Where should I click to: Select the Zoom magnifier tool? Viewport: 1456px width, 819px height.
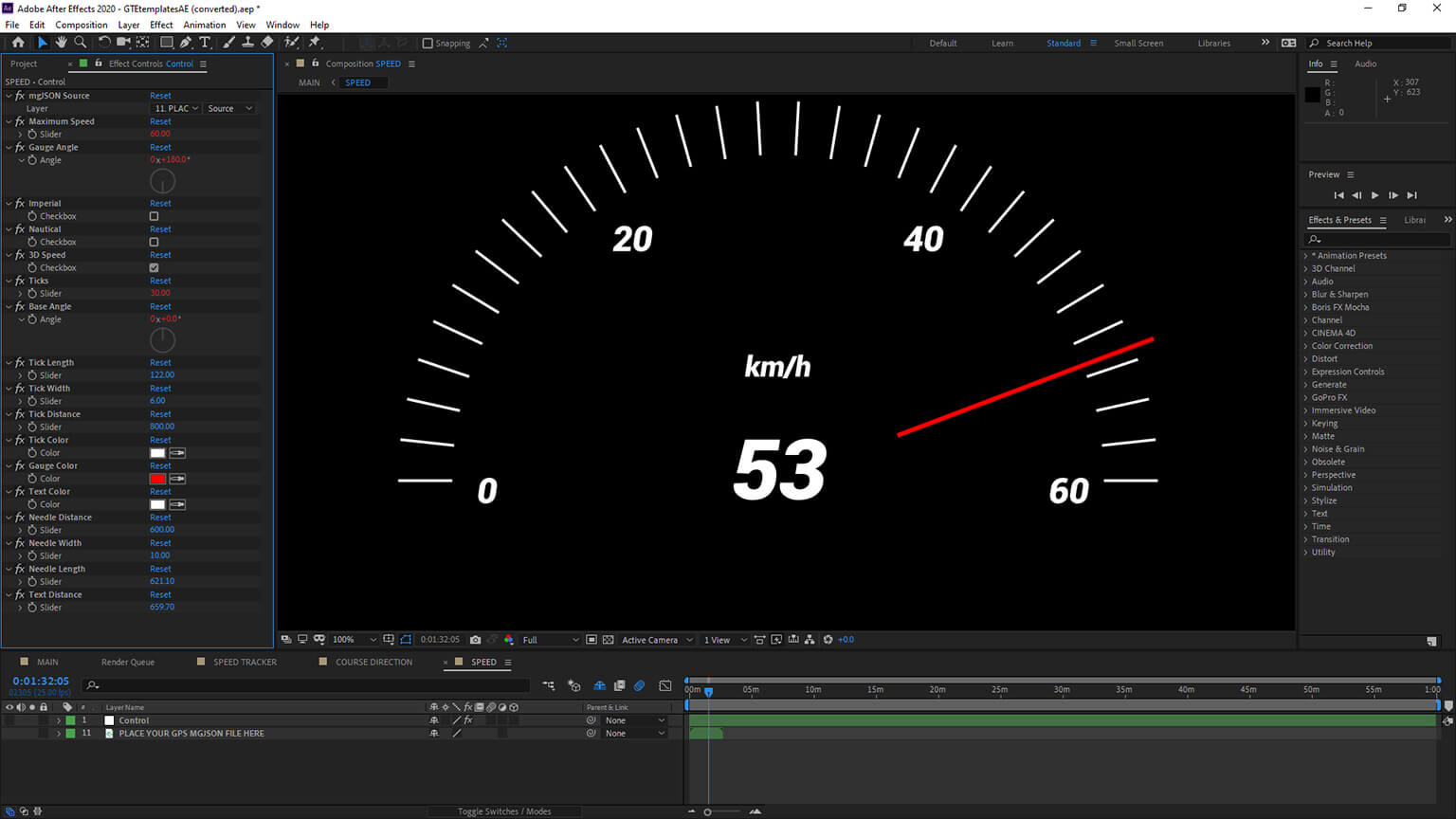pyautogui.click(x=81, y=43)
